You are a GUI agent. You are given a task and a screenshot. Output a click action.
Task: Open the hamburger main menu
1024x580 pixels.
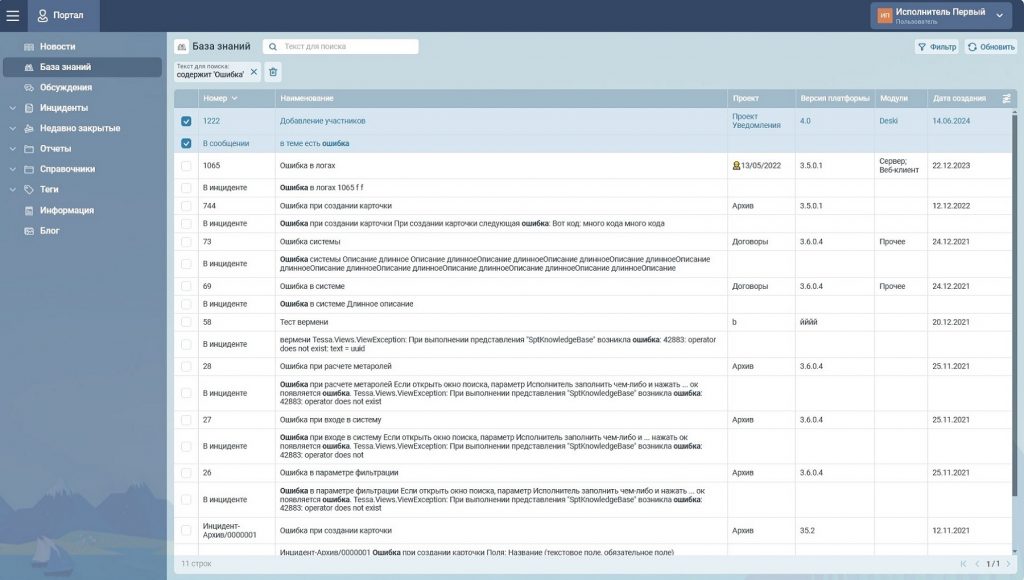[x=13, y=15]
